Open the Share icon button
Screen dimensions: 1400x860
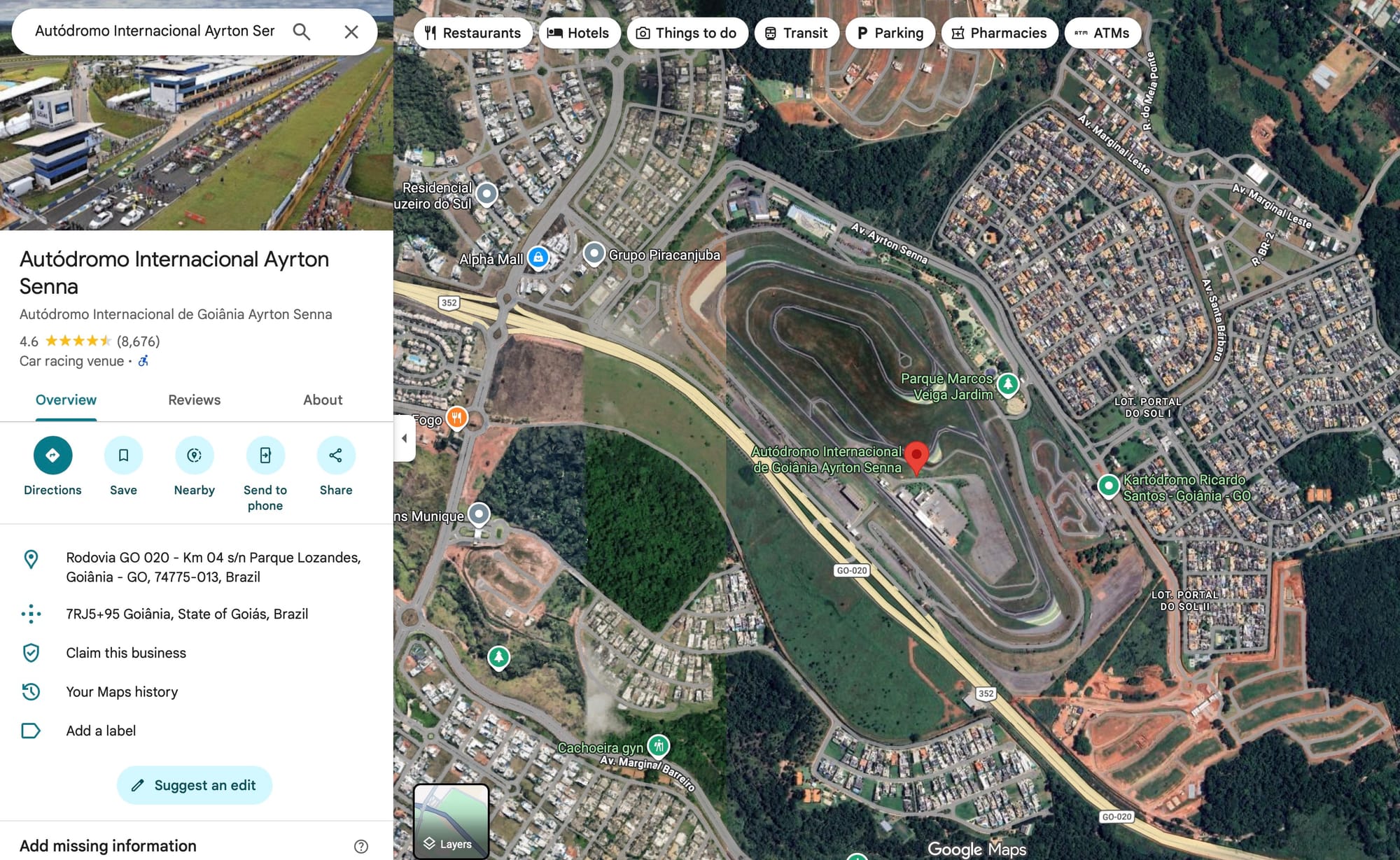[336, 456]
